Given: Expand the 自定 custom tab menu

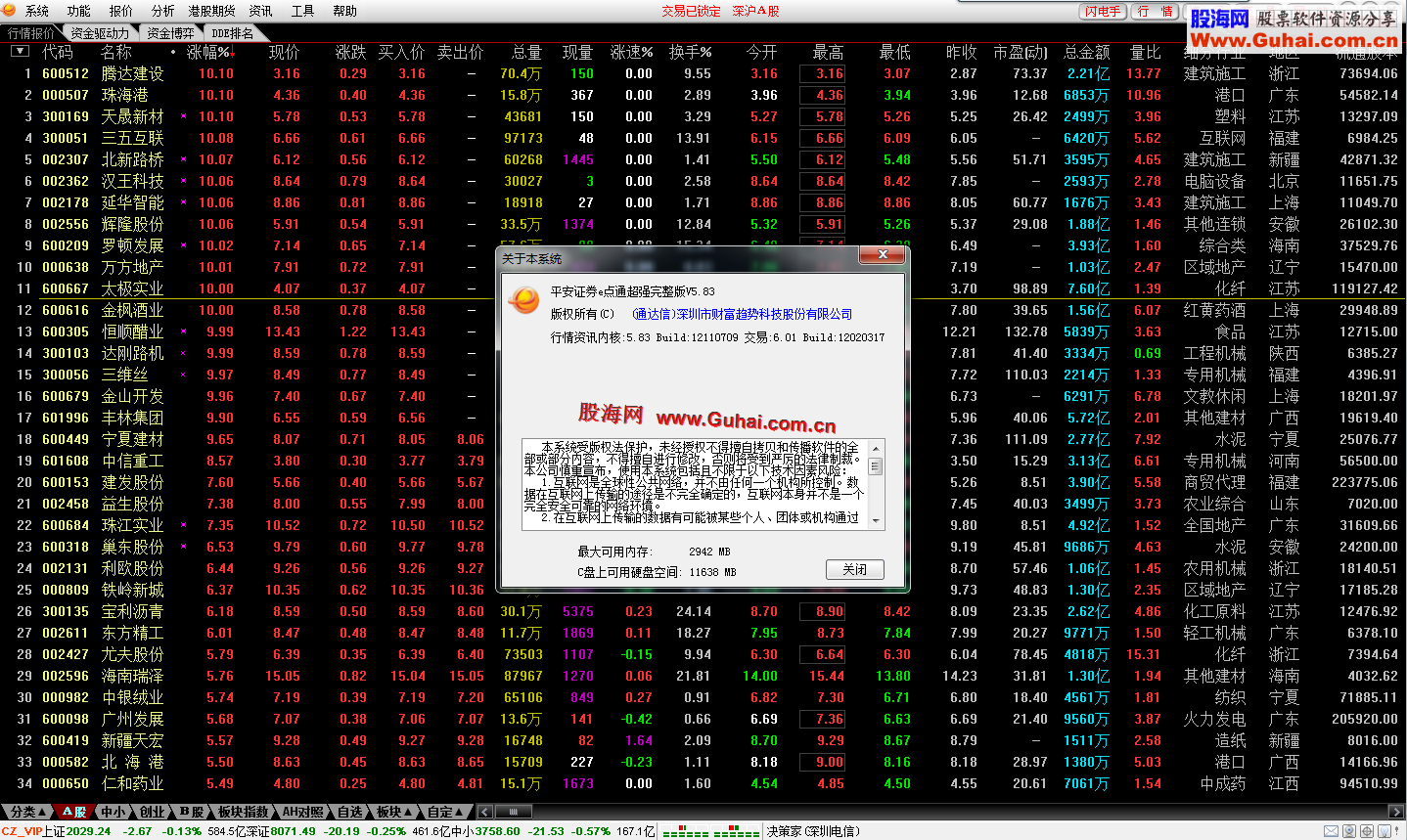Looking at the screenshot, I should coord(445,812).
